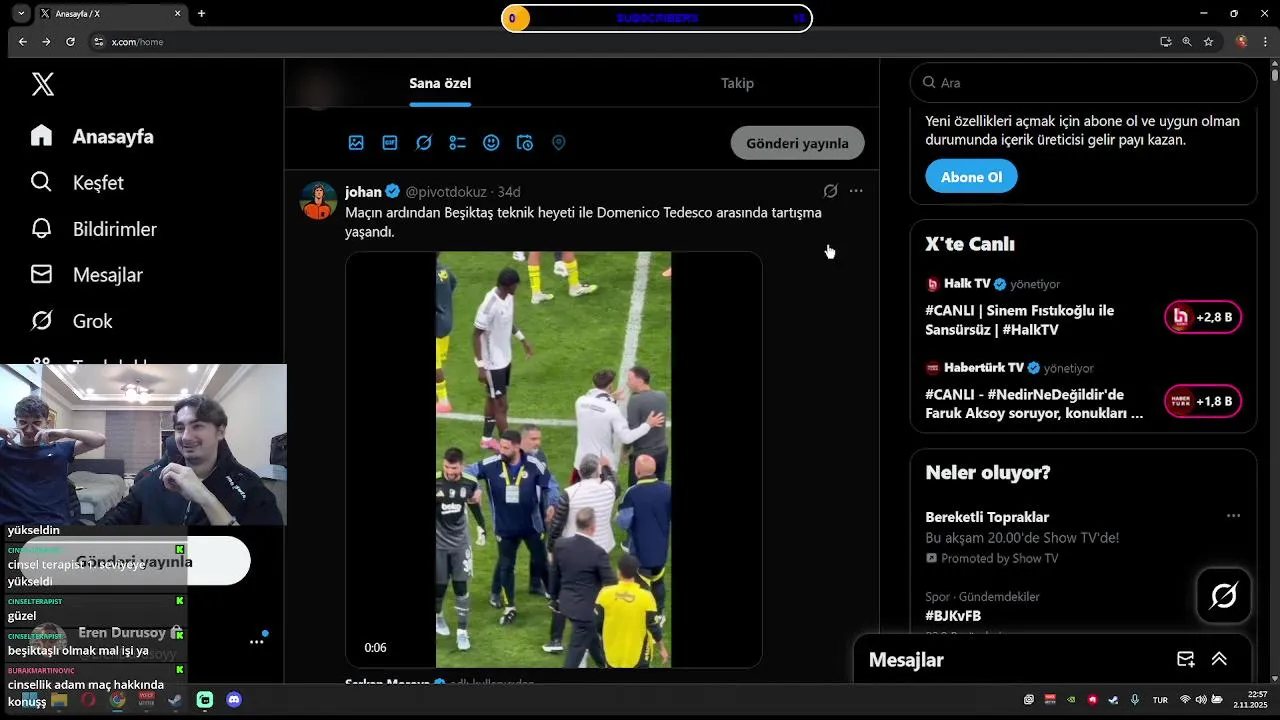Open Steam from the taskbar
The height and width of the screenshot is (720, 1280).
pos(175,700)
